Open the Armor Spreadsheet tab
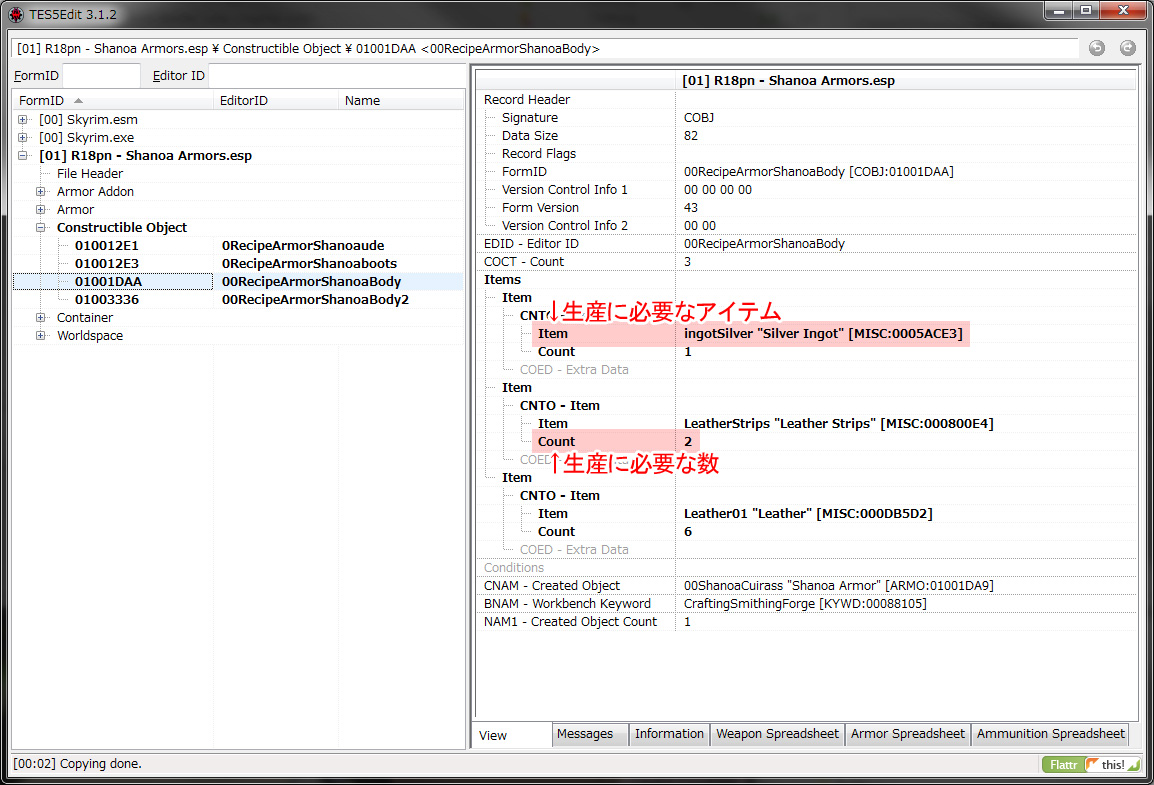Viewport: 1154px width, 785px height. [907, 734]
